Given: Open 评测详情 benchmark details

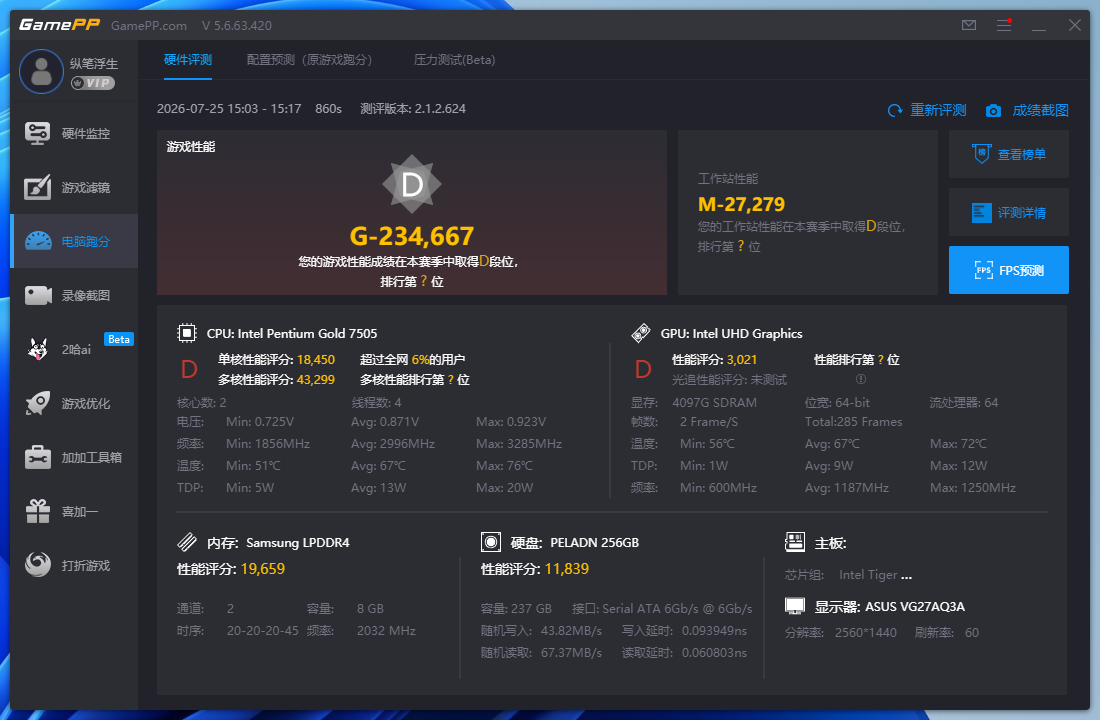Looking at the screenshot, I should (1009, 212).
